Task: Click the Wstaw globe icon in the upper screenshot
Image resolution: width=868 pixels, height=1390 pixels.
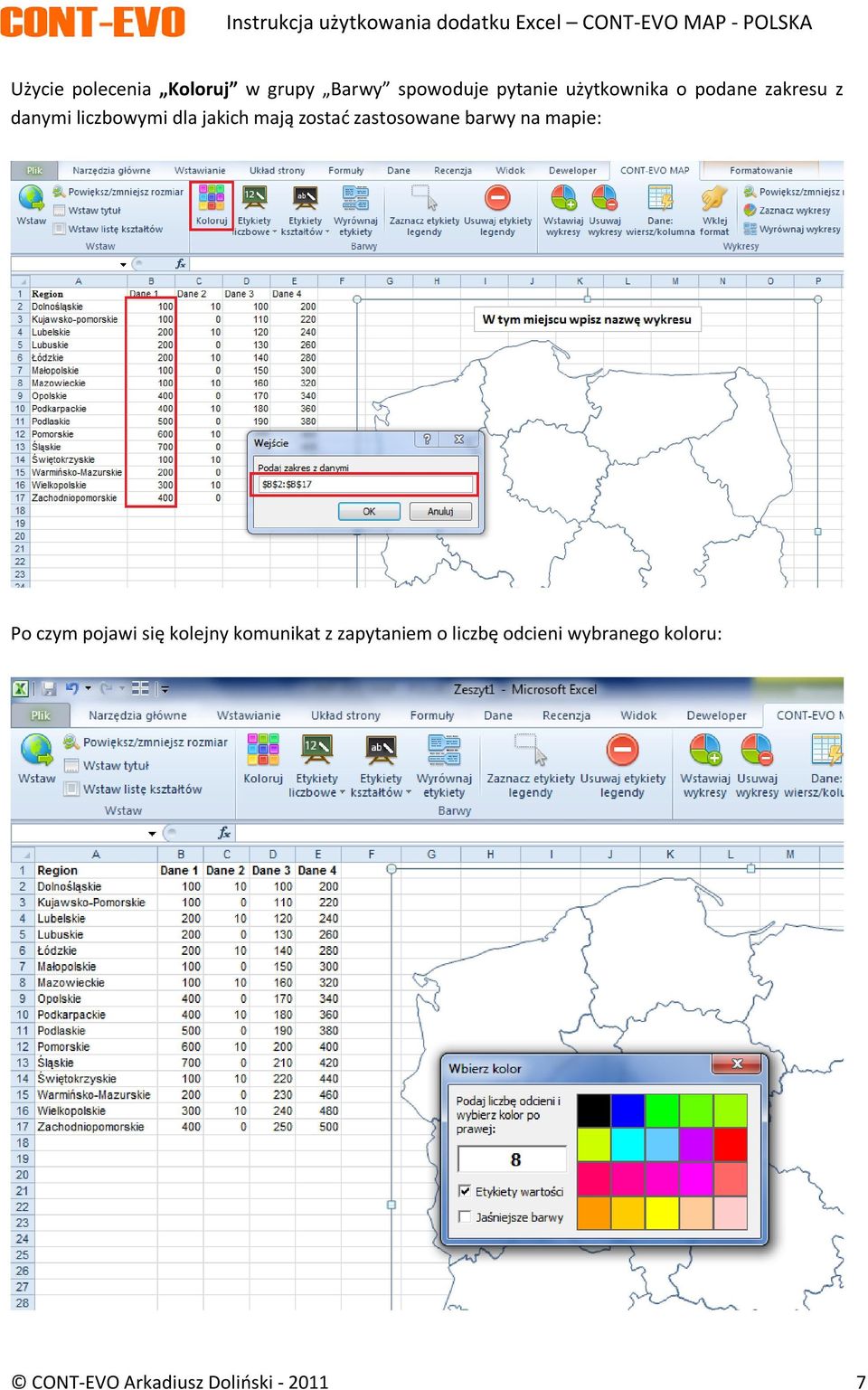Action: click(31, 197)
